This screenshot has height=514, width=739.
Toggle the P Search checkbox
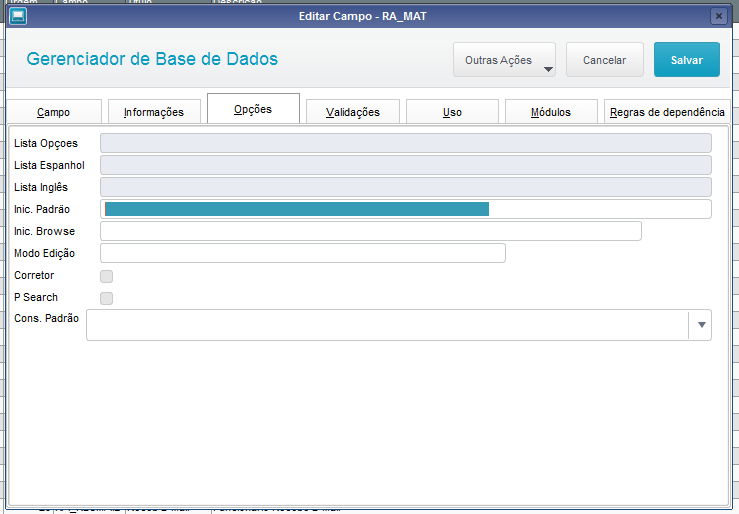tap(107, 298)
